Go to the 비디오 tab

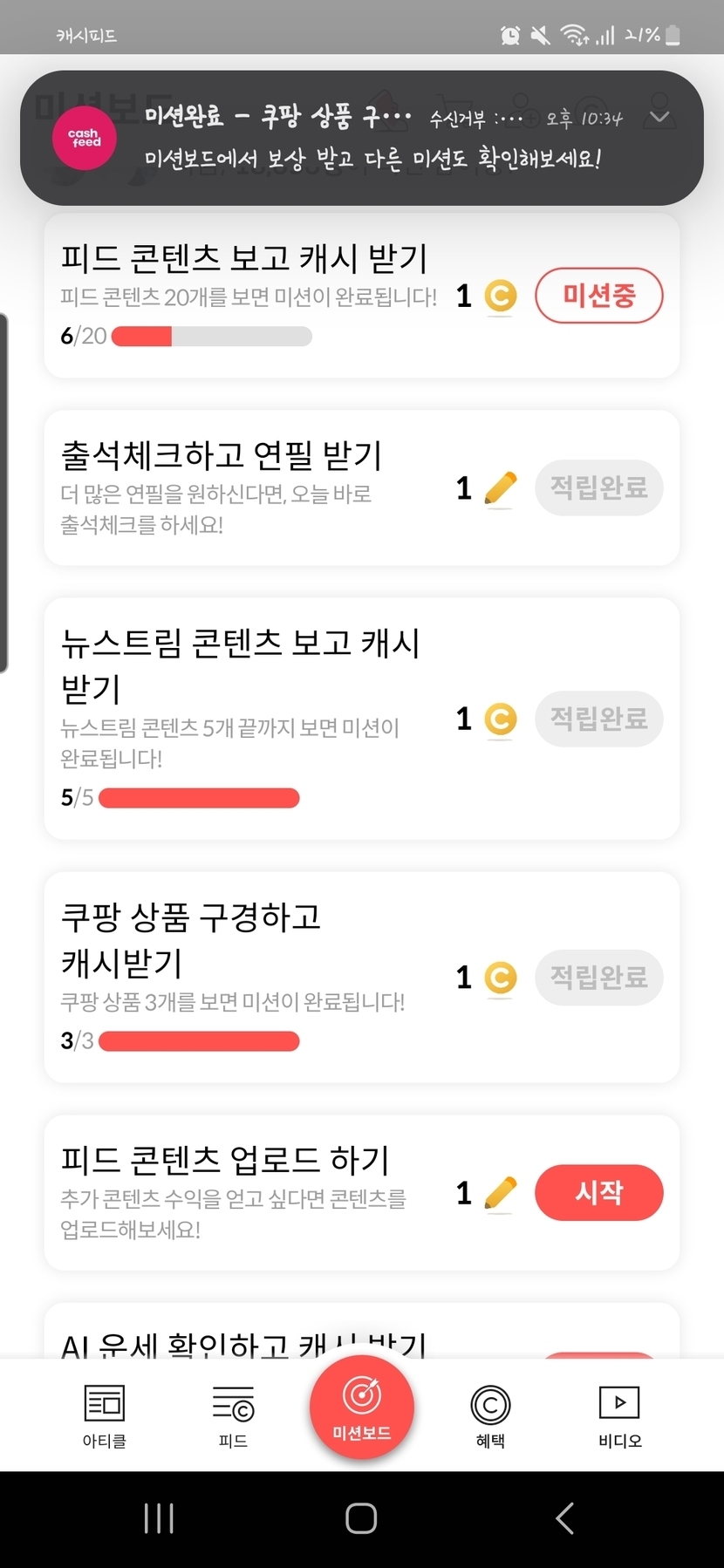pyautogui.click(x=619, y=1415)
